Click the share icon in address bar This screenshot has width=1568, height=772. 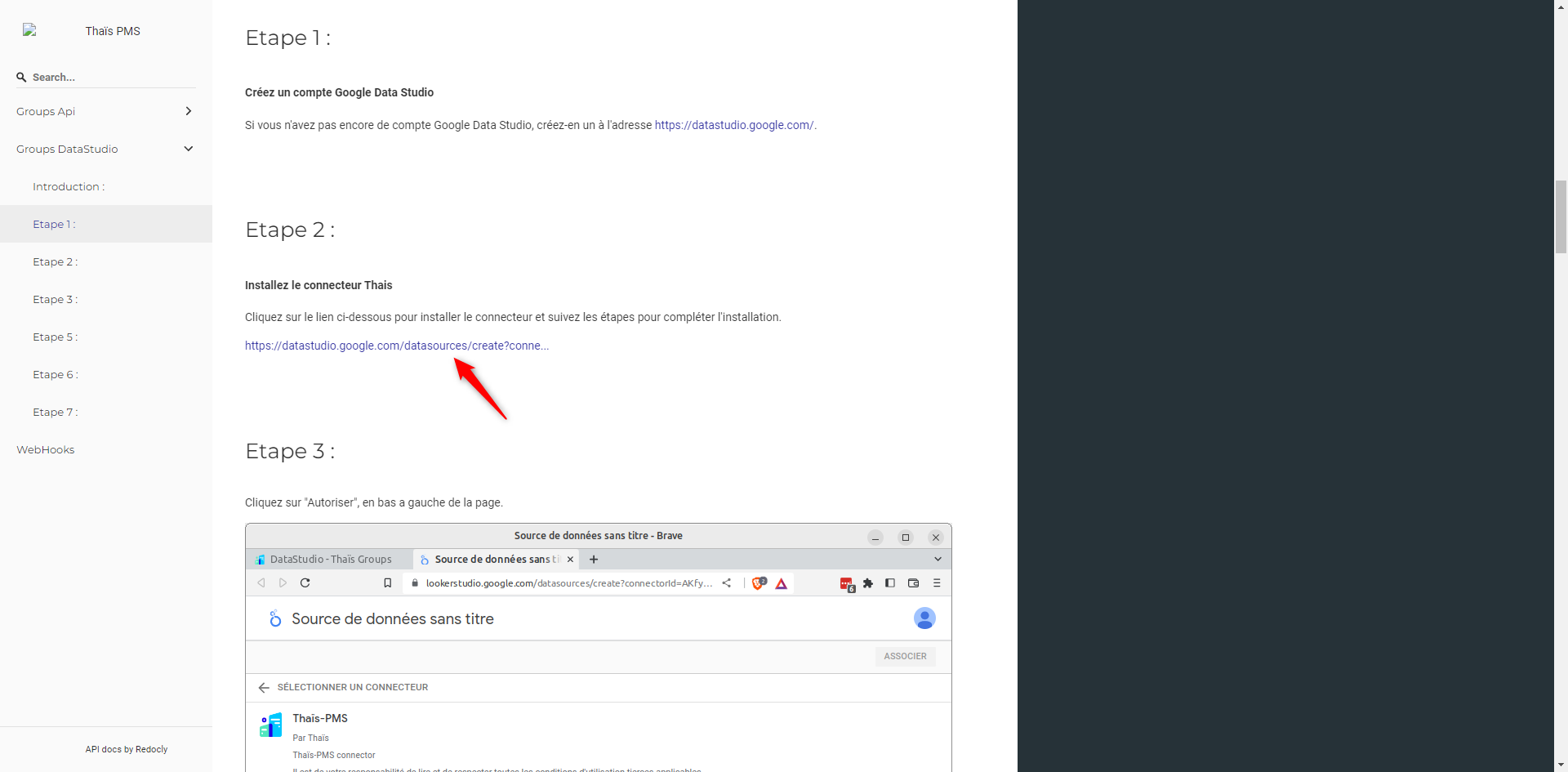(x=727, y=583)
